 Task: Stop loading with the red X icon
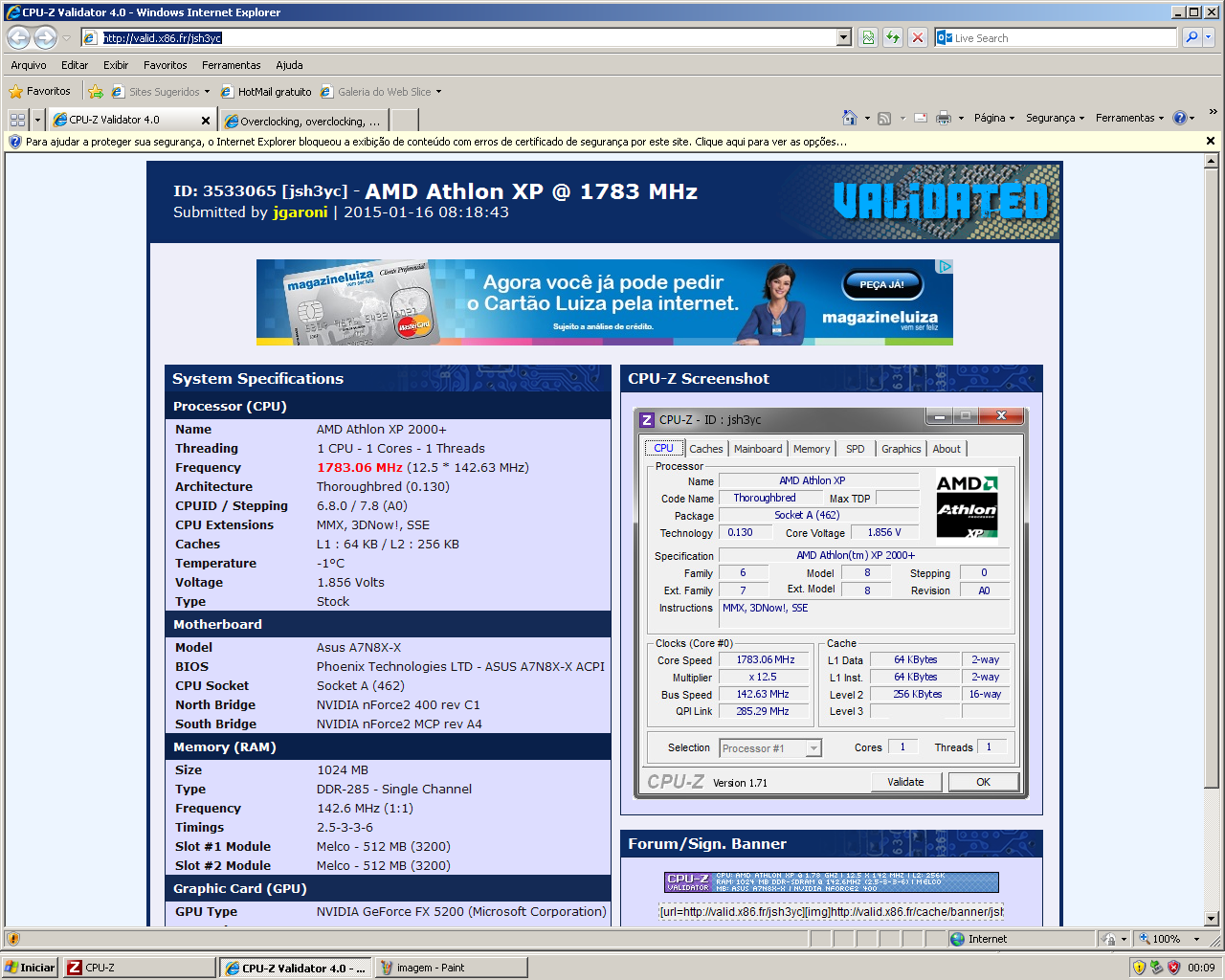918,37
